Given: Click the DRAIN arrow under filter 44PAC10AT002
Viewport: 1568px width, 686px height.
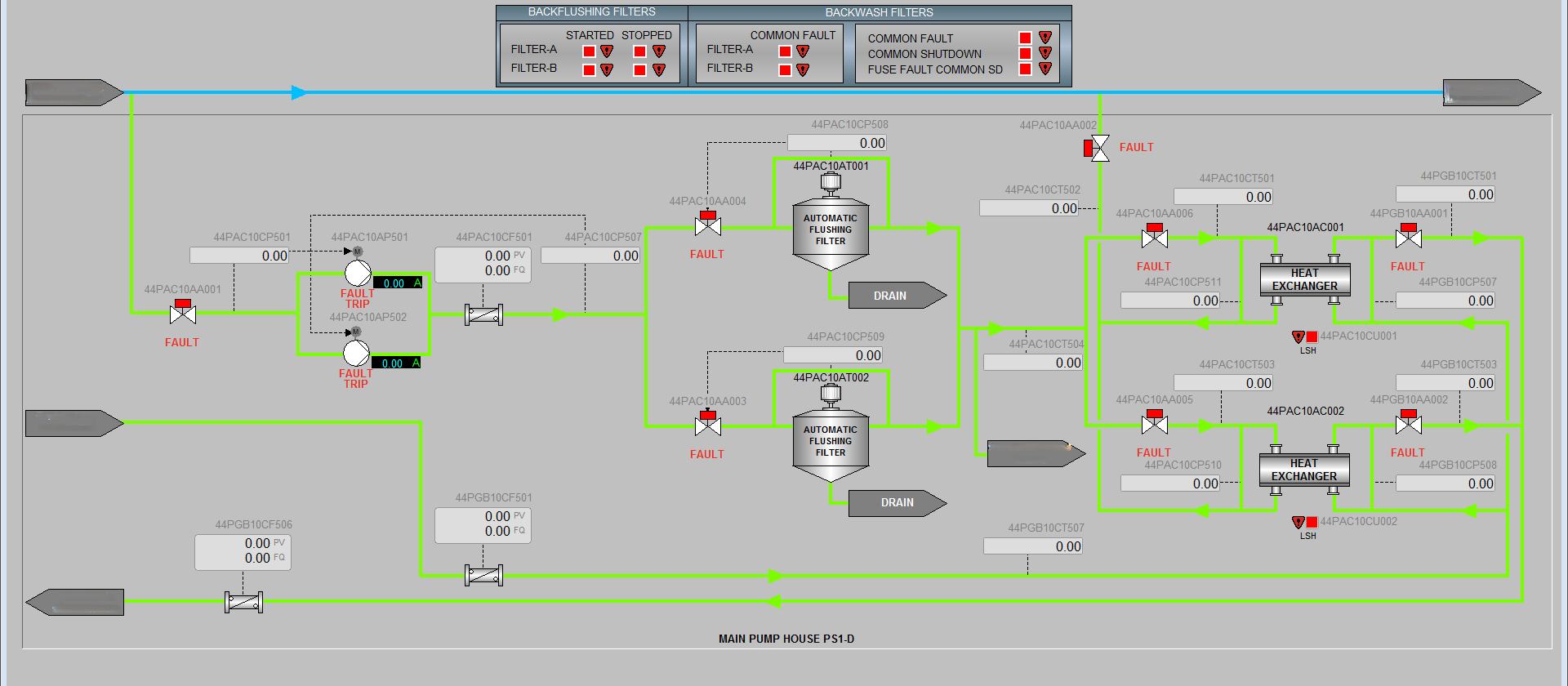Looking at the screenshot, I should click(x=897, y=503).
